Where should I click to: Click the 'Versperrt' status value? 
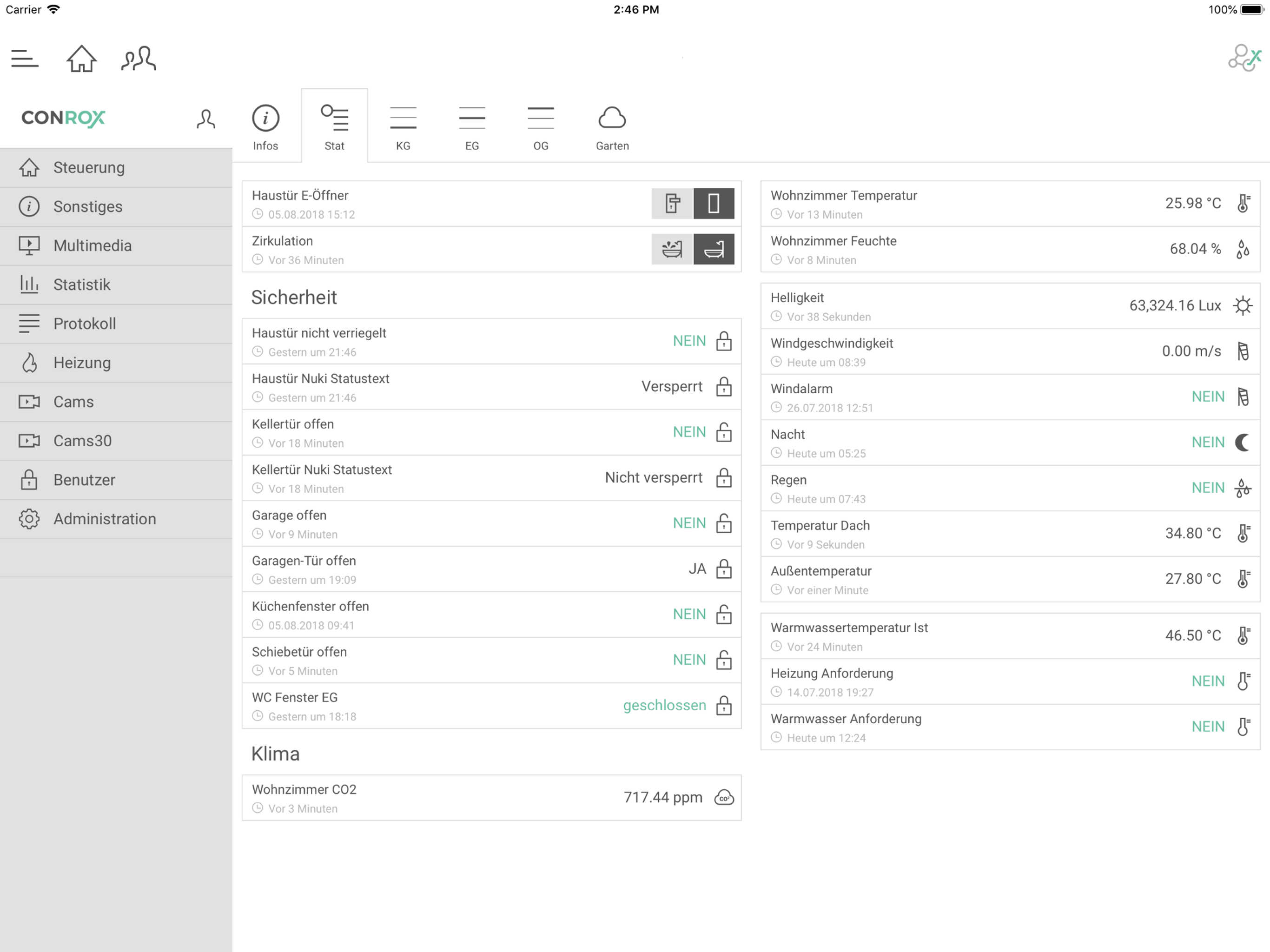coord(672,387)
